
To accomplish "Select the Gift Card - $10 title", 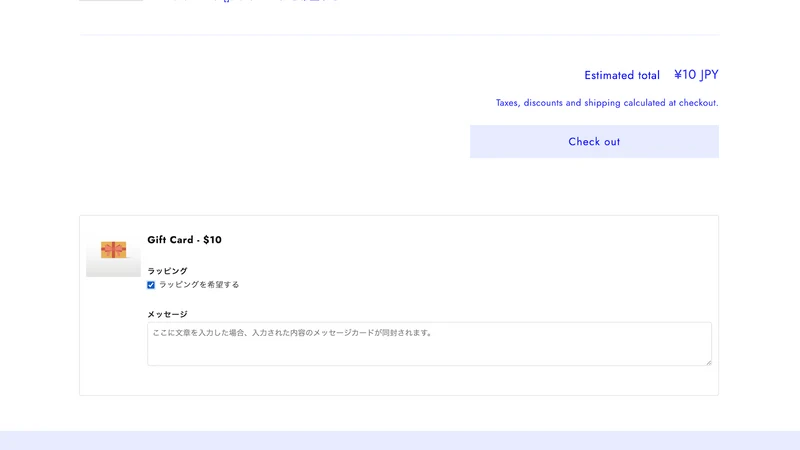I will [x=184, y=240].
